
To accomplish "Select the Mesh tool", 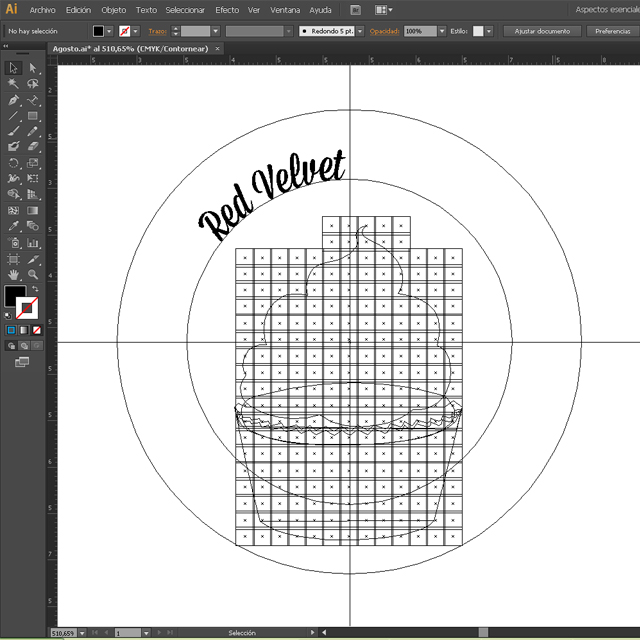I will [13, 211].
